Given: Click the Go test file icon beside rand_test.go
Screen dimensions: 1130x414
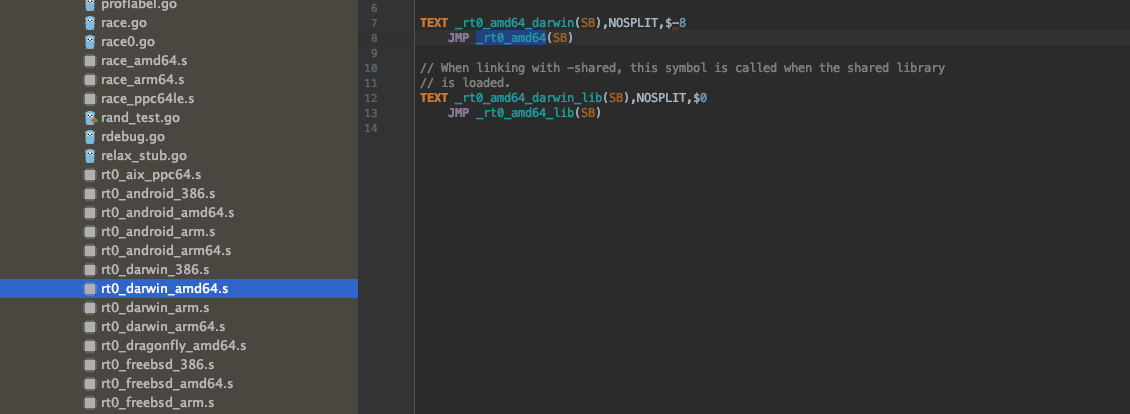Looking at the screenshot, I should pos(90,118).
